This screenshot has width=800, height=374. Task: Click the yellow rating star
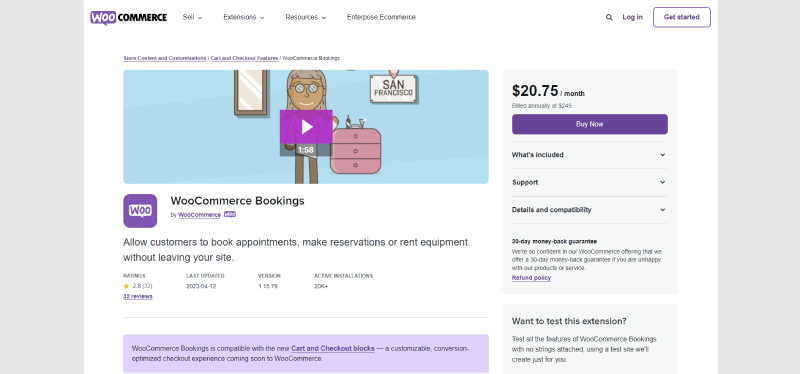point(127,286)
